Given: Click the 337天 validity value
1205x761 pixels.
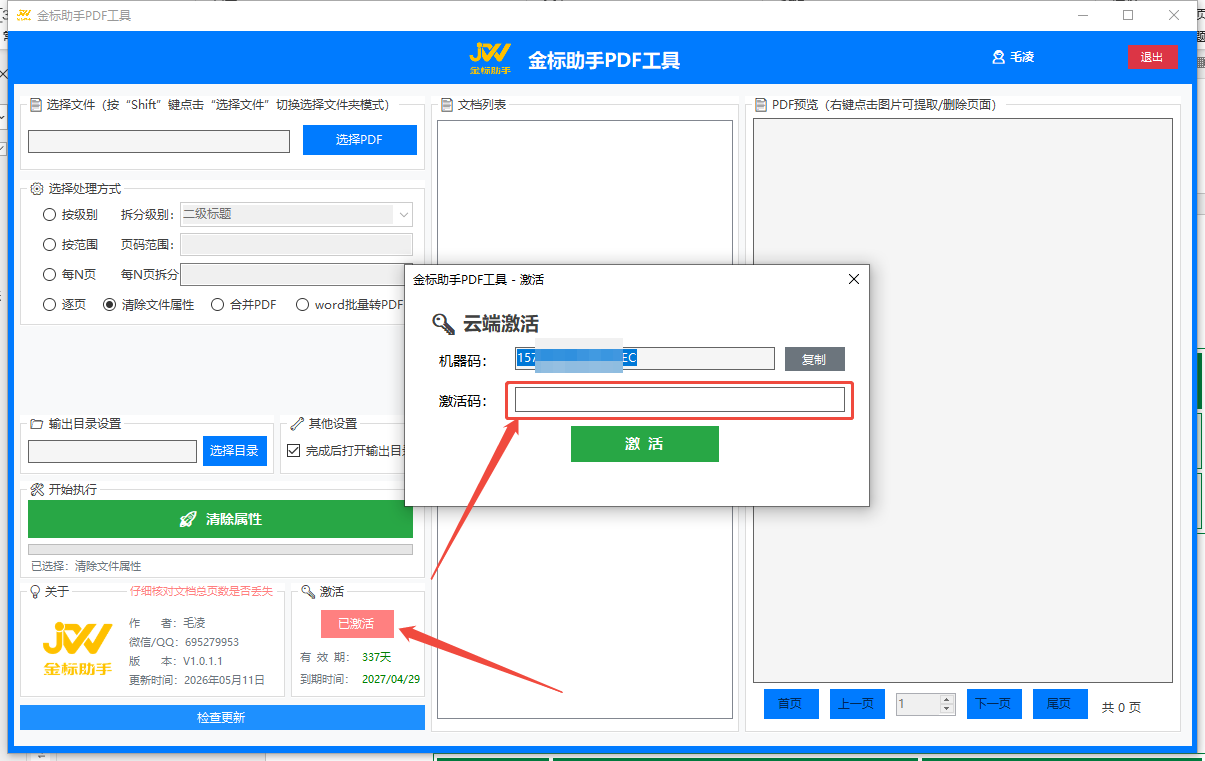Looking at the screenshot, I should pos(377,657).
